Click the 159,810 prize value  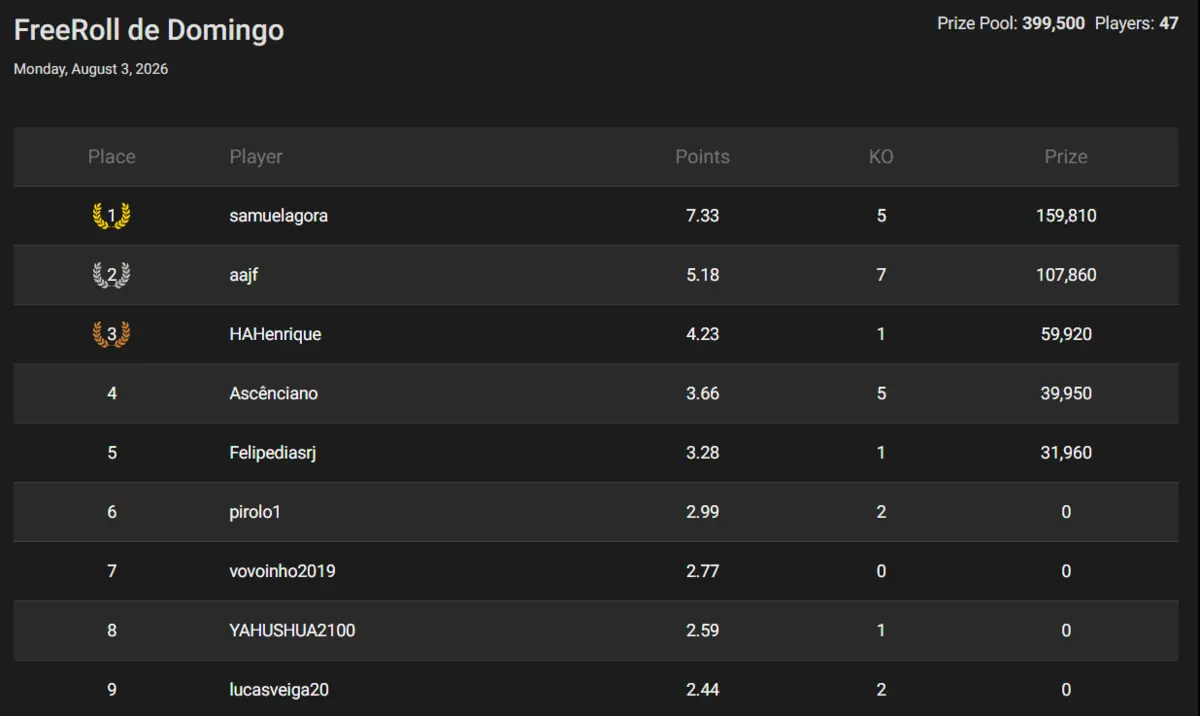click(x=1066, y=216)
